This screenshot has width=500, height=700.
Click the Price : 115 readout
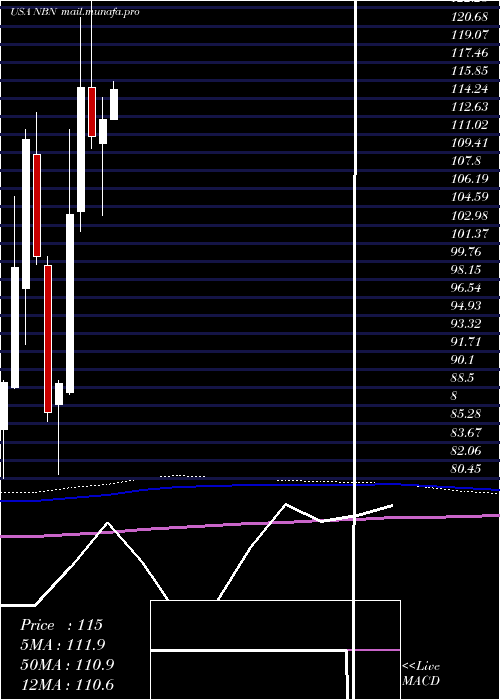pos(62,625)
